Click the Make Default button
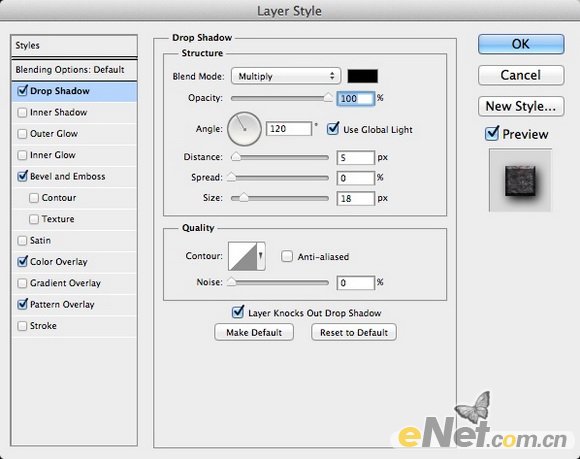This screenshot has width=580, height=459. coord(254,332)
